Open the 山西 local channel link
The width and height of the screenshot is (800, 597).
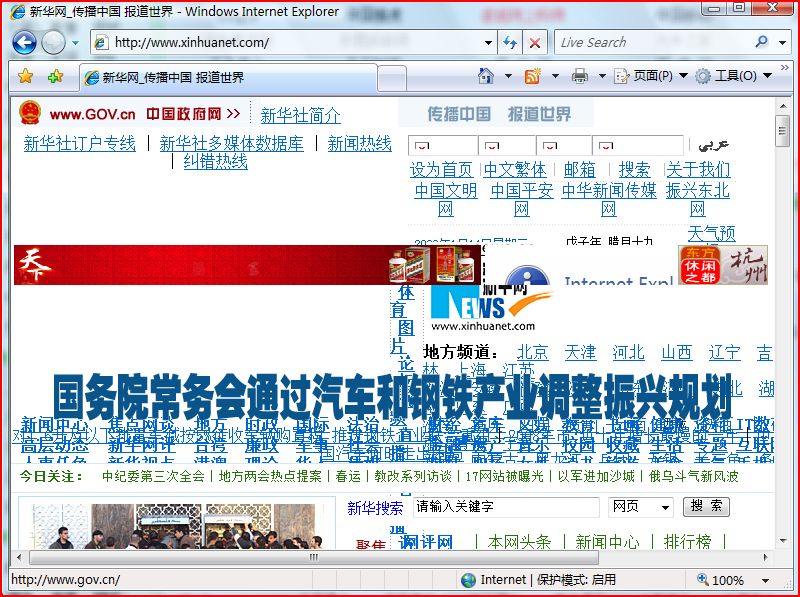tap(677, 352)
